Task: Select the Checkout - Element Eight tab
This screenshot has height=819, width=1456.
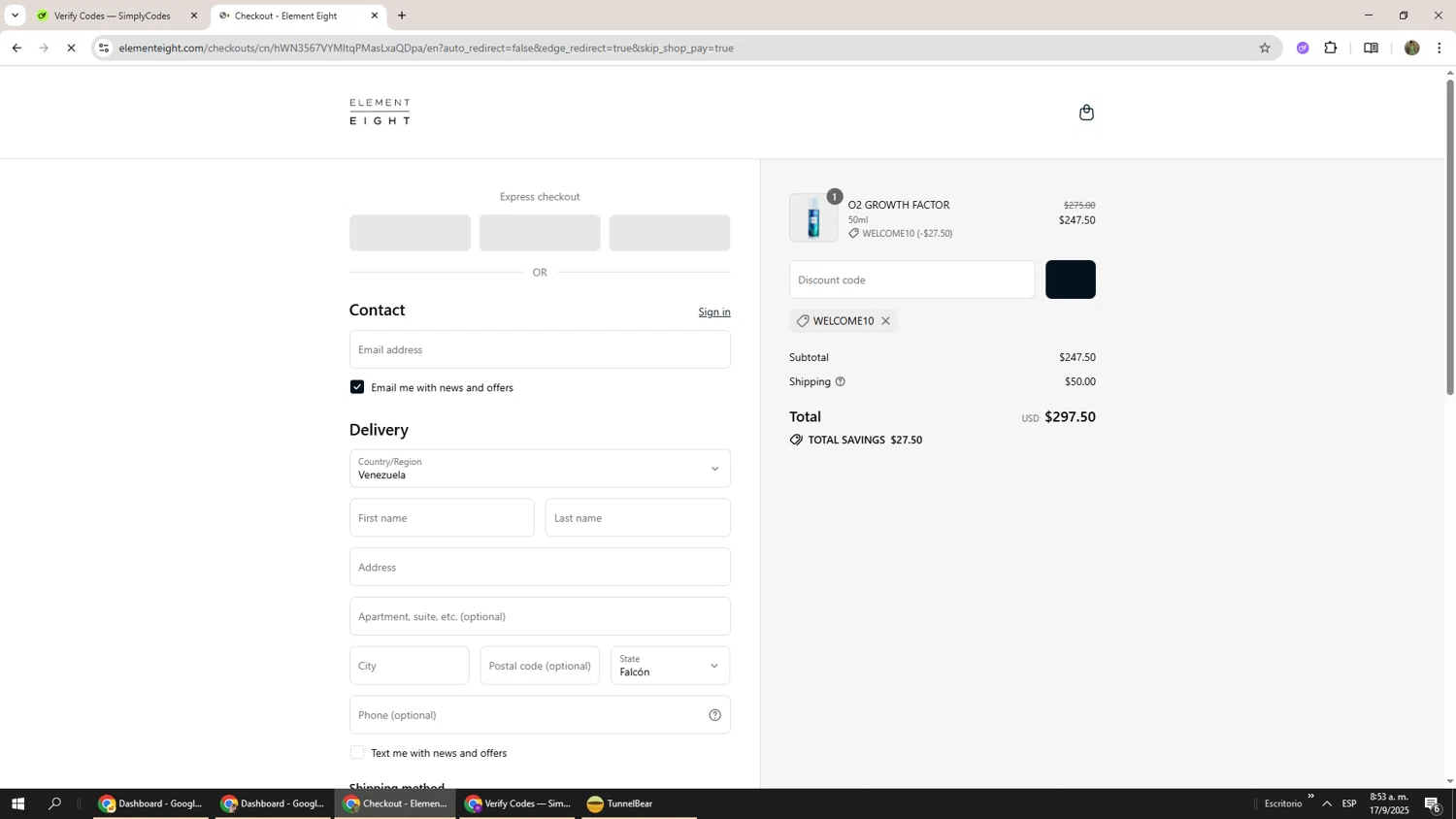Action: coord(286,16)
